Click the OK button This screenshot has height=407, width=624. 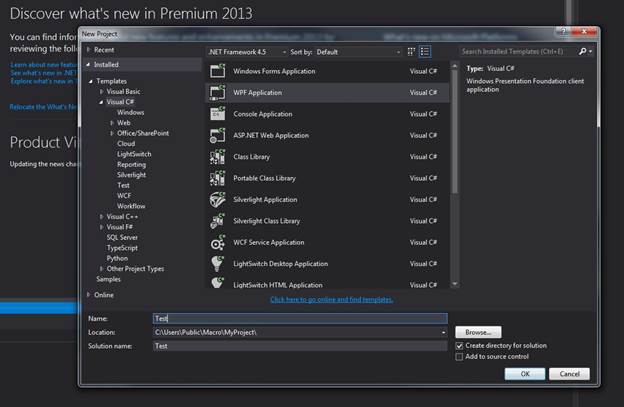pyautogui.click(x=525, y=374)
